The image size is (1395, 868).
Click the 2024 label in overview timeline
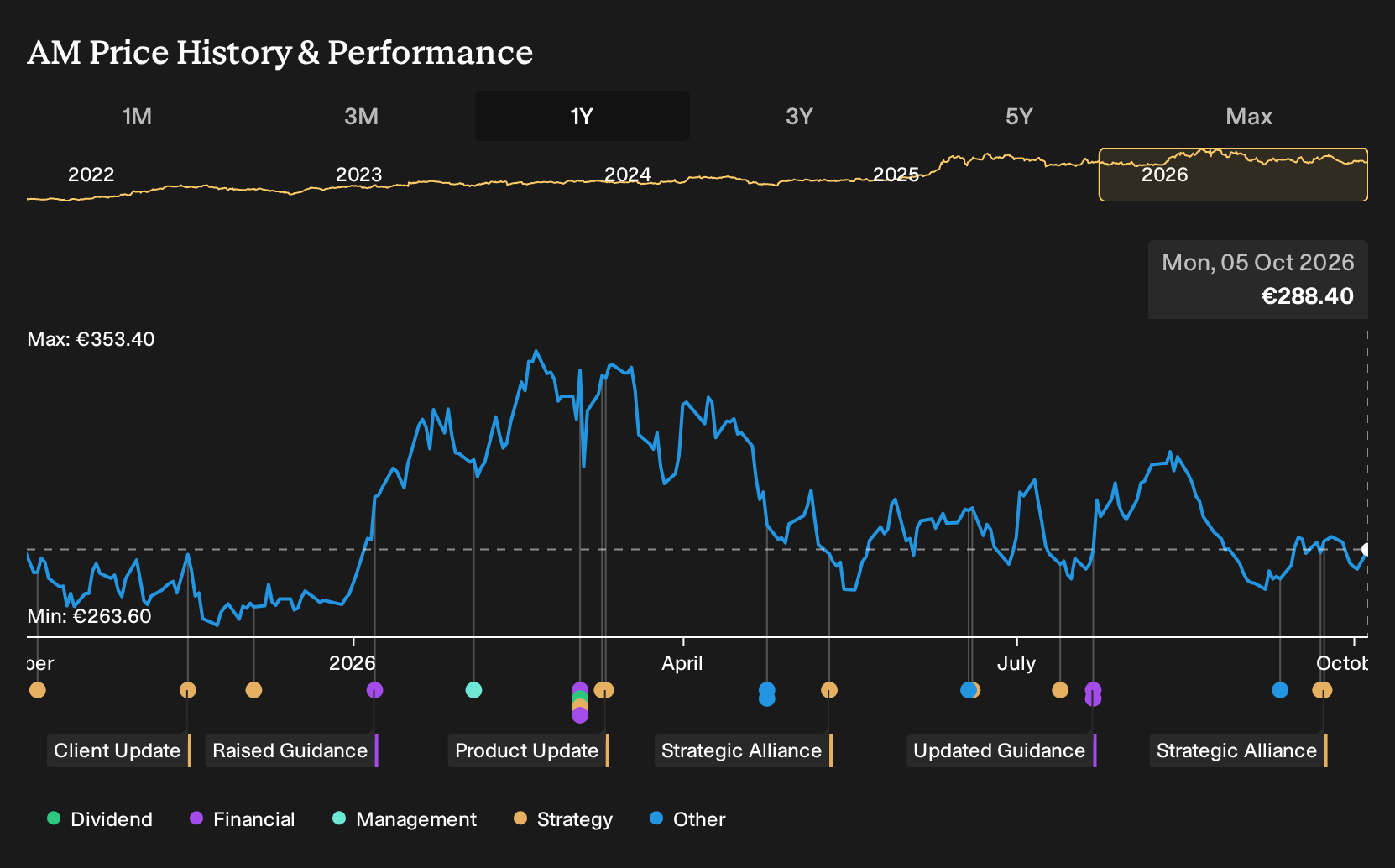pyautogui.click(x=628, y=175)
